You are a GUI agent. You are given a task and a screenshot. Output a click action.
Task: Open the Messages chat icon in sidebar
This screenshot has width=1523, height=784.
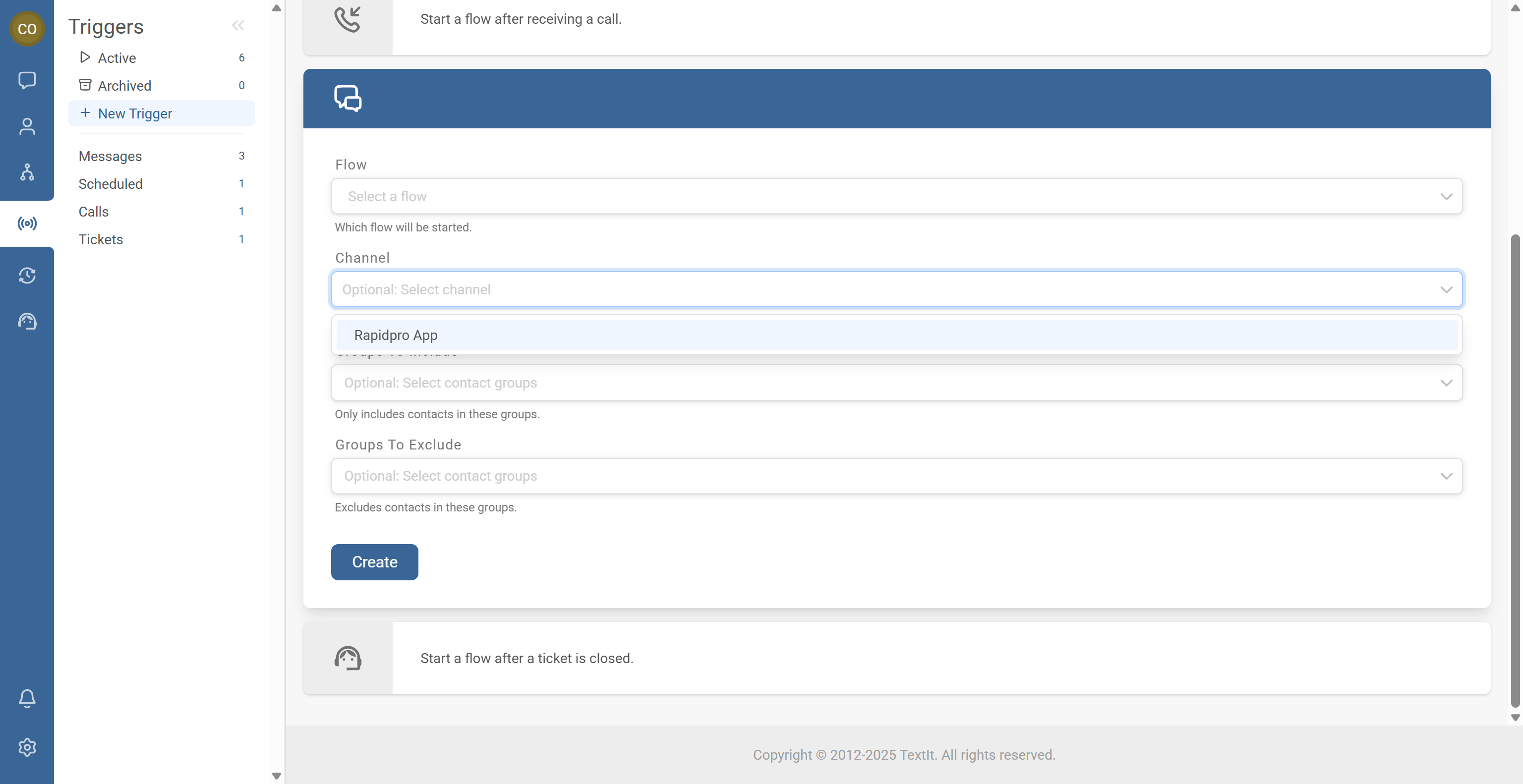(27, 80)
